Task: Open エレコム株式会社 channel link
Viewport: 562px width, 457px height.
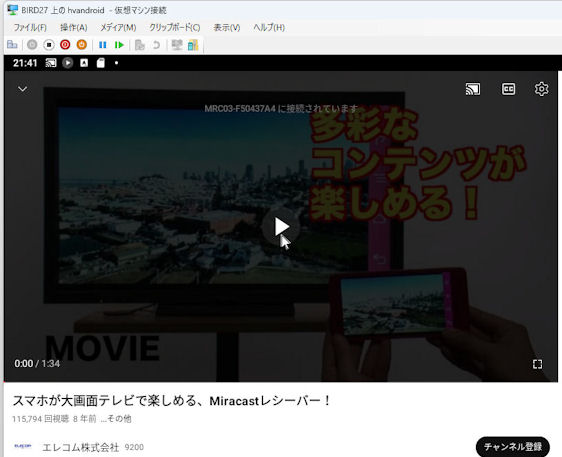Action: 81,447
